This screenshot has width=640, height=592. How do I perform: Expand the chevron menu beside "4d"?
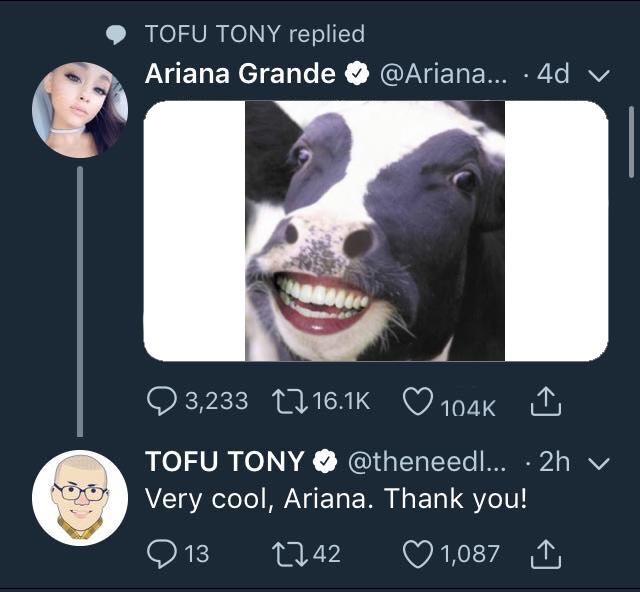tap(600, 76)
